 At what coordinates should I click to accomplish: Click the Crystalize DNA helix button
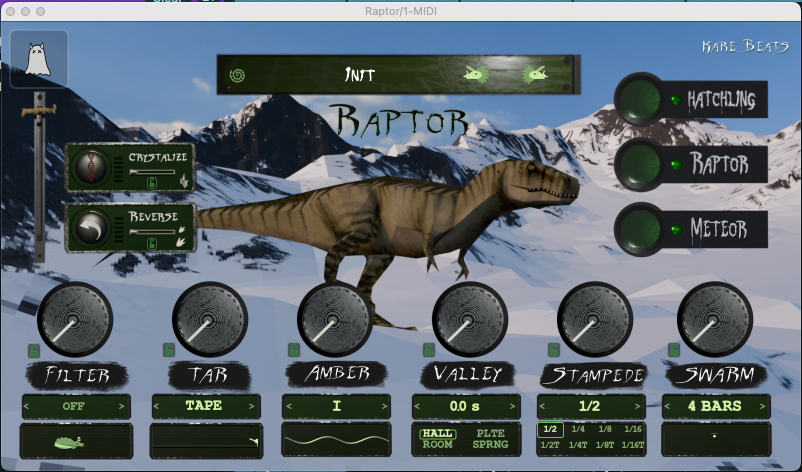pyautogui.click(x=92, y=167)
